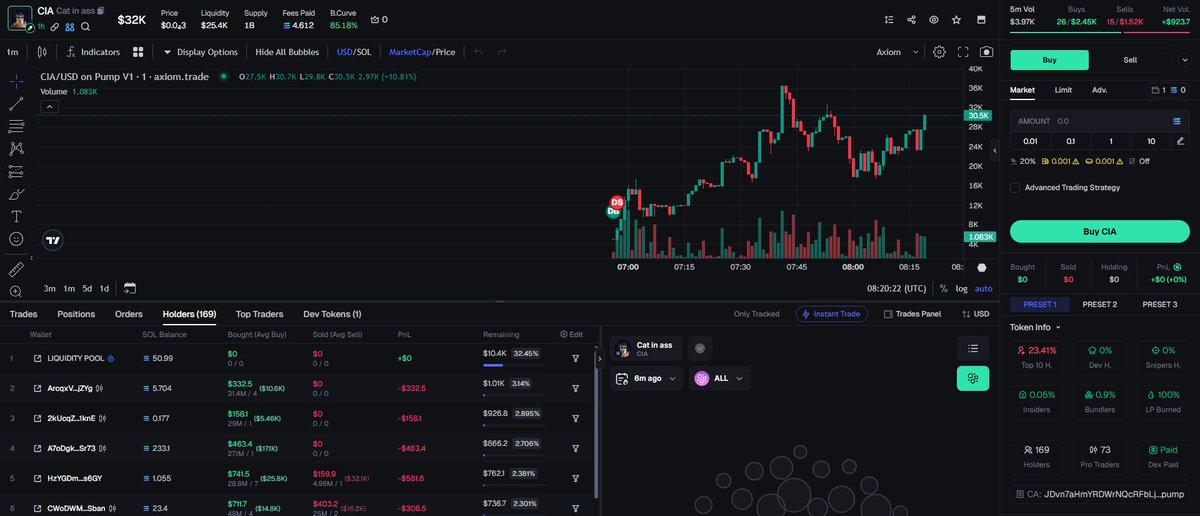Image resolution: width=1200 pixels, height=516 pixels.
Task: Choose the 0.01 quick amount
Action: 1030,141
